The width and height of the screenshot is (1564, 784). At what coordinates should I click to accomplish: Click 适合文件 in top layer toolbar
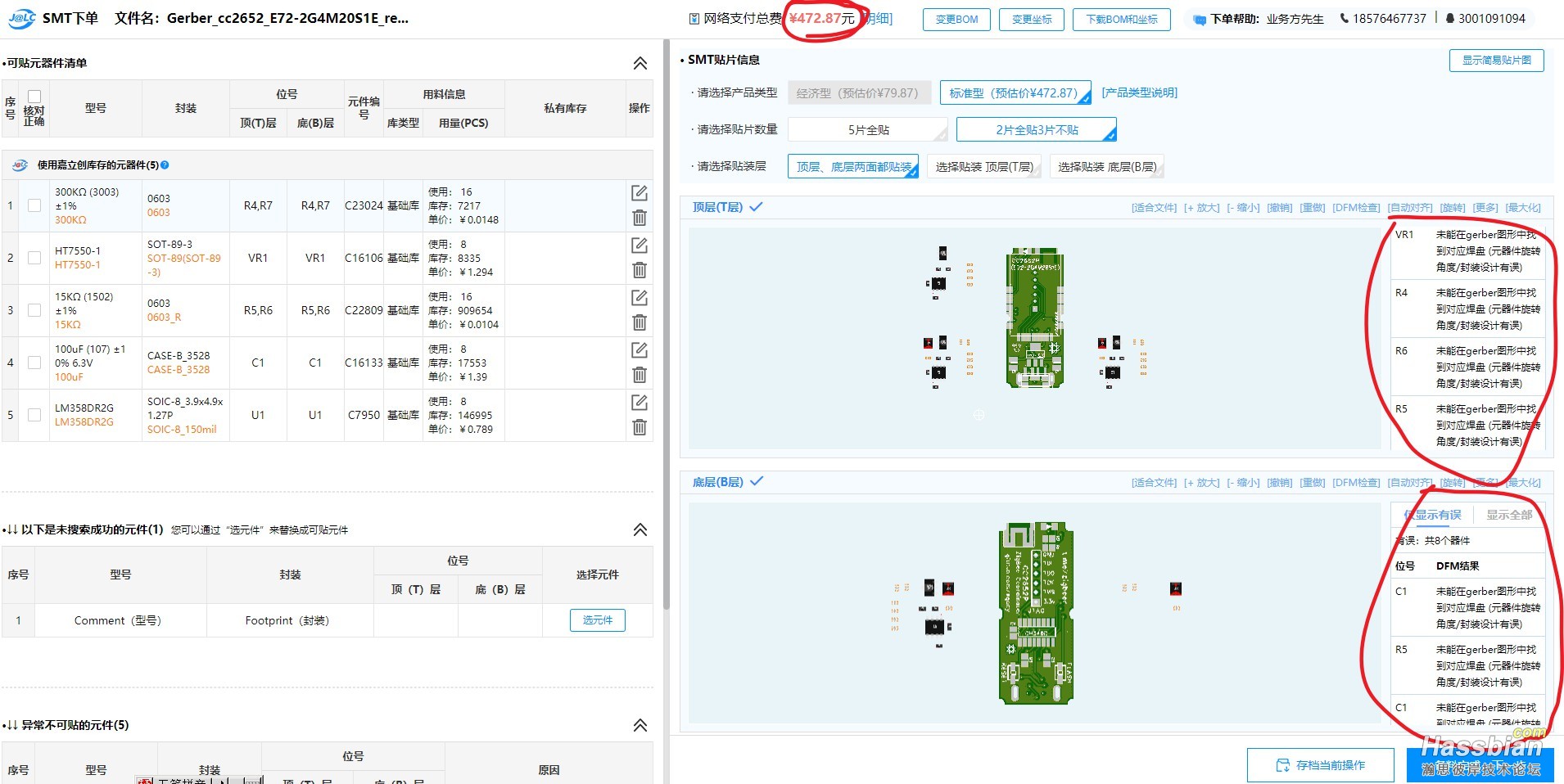tap(1154, 208)
